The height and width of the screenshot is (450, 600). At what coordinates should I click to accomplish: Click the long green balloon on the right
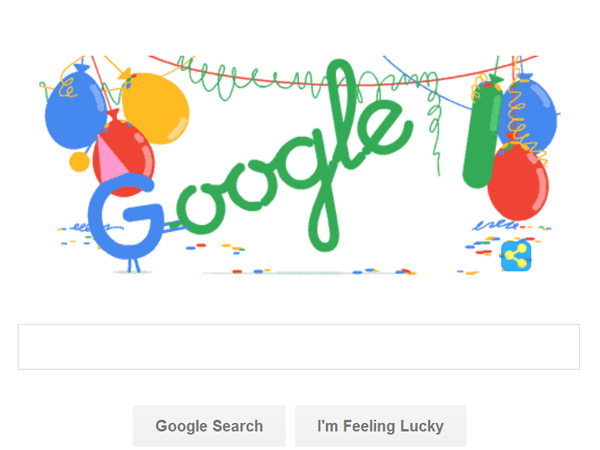(x=482, y=134)
